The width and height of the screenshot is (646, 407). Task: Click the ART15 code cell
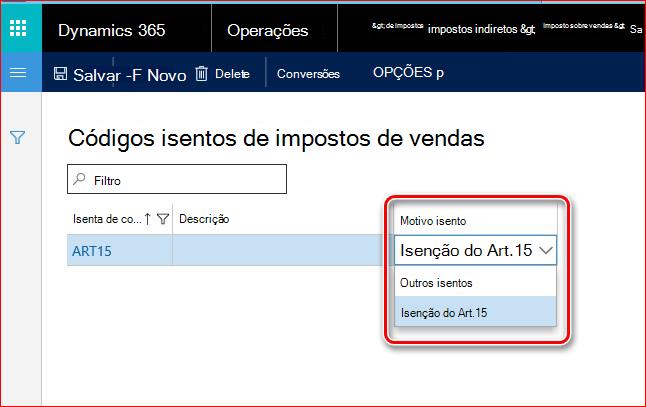point(91,251)
